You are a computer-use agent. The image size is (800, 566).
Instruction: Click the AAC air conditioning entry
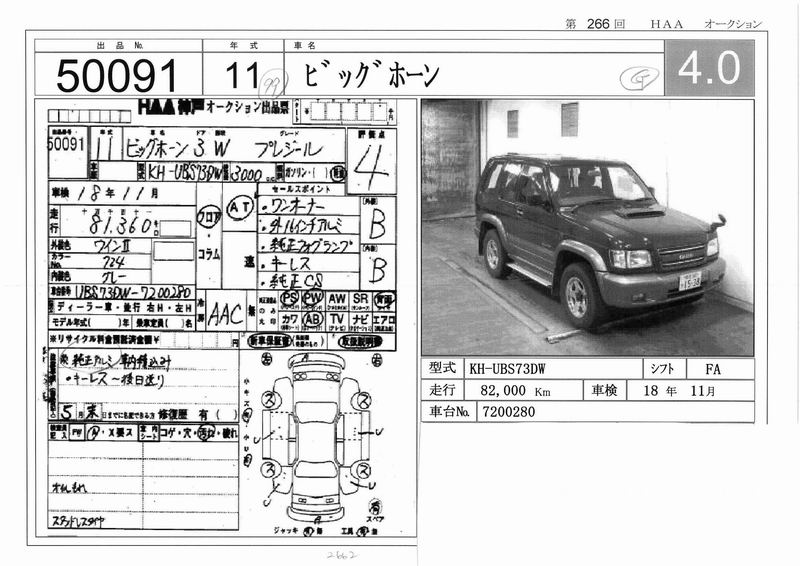point(225,314)
